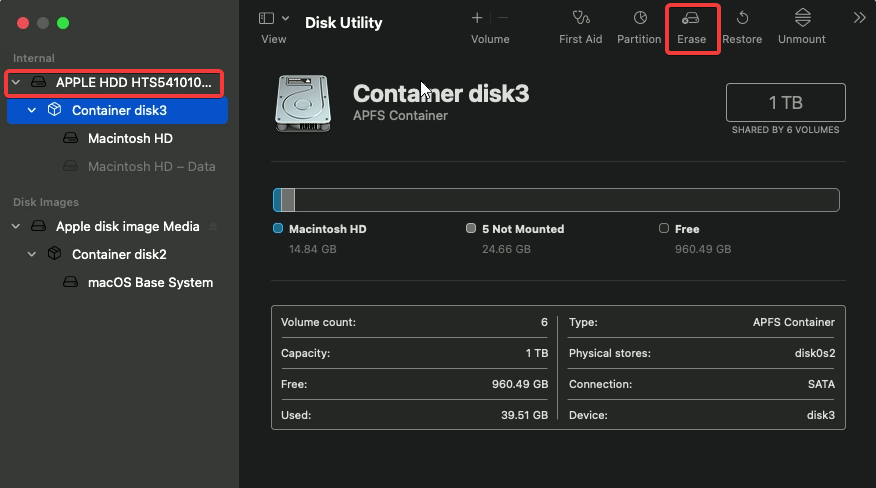Collapse Apple disk image Media tree
876x488 pixels.
pos(16,226)
